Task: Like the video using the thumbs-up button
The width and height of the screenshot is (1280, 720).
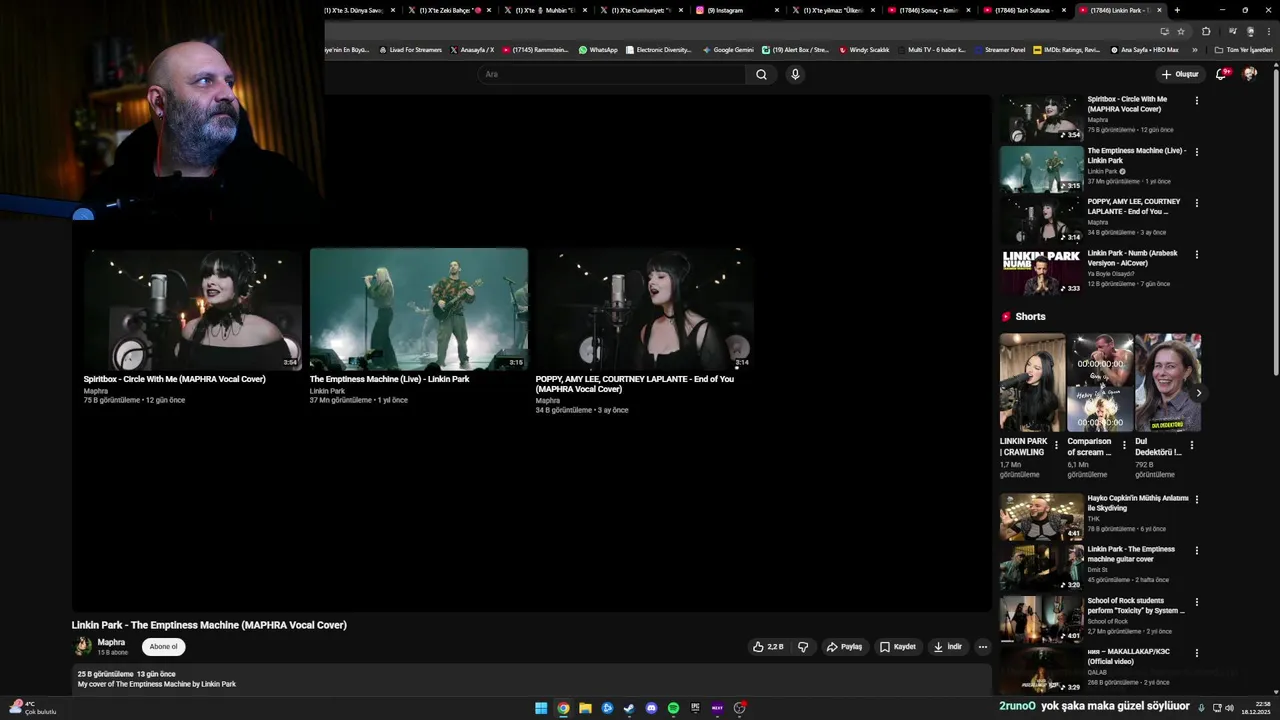Action: pos(769,647)
